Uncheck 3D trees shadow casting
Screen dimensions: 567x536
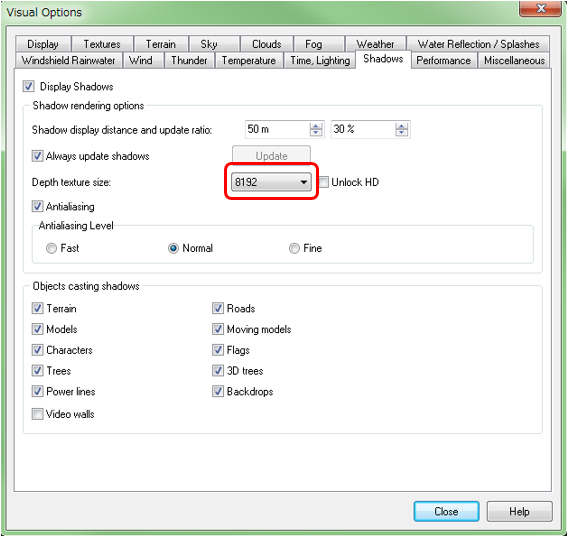coord(218,370)
